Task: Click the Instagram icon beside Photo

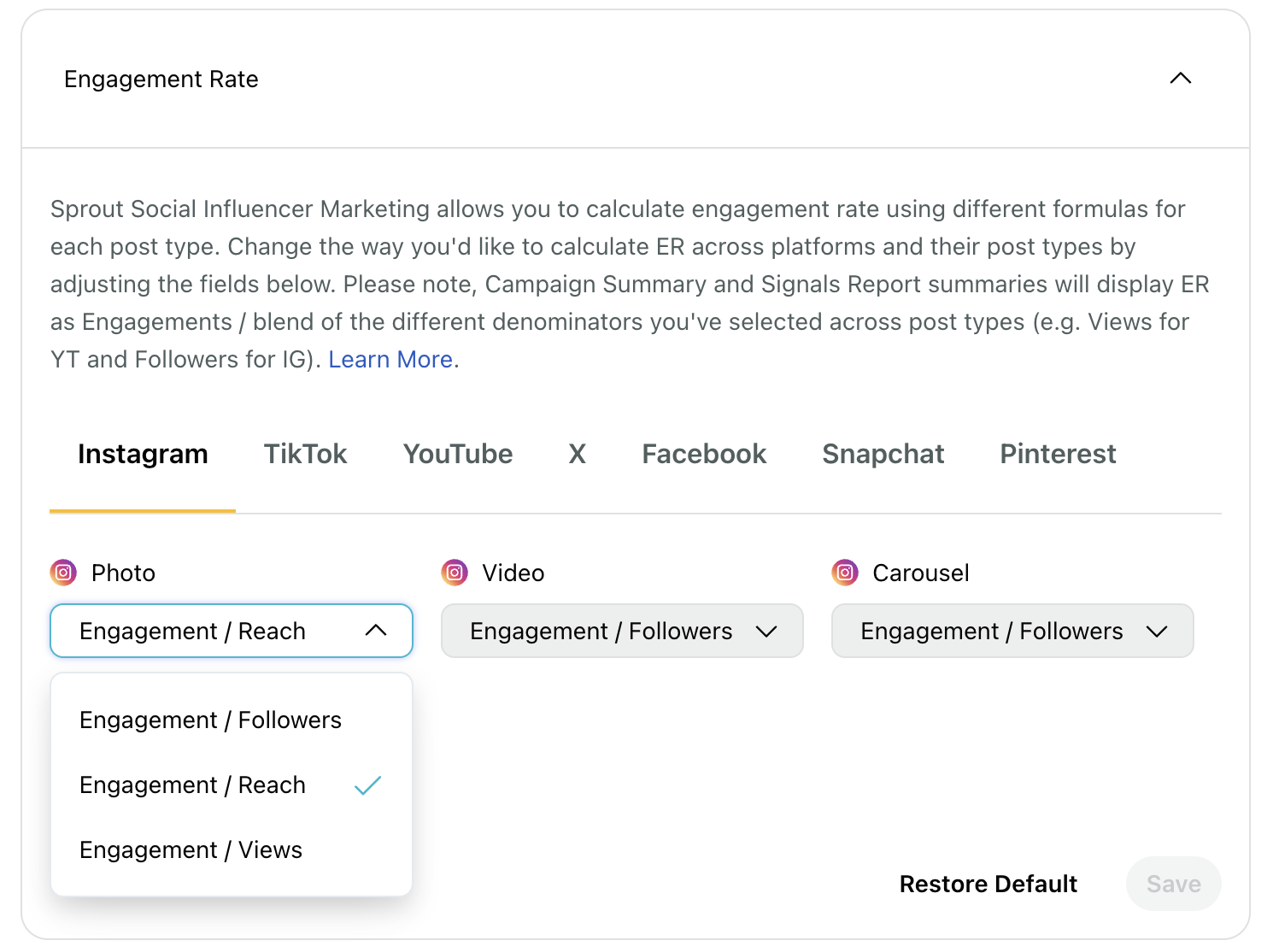Action: point(63,573)
